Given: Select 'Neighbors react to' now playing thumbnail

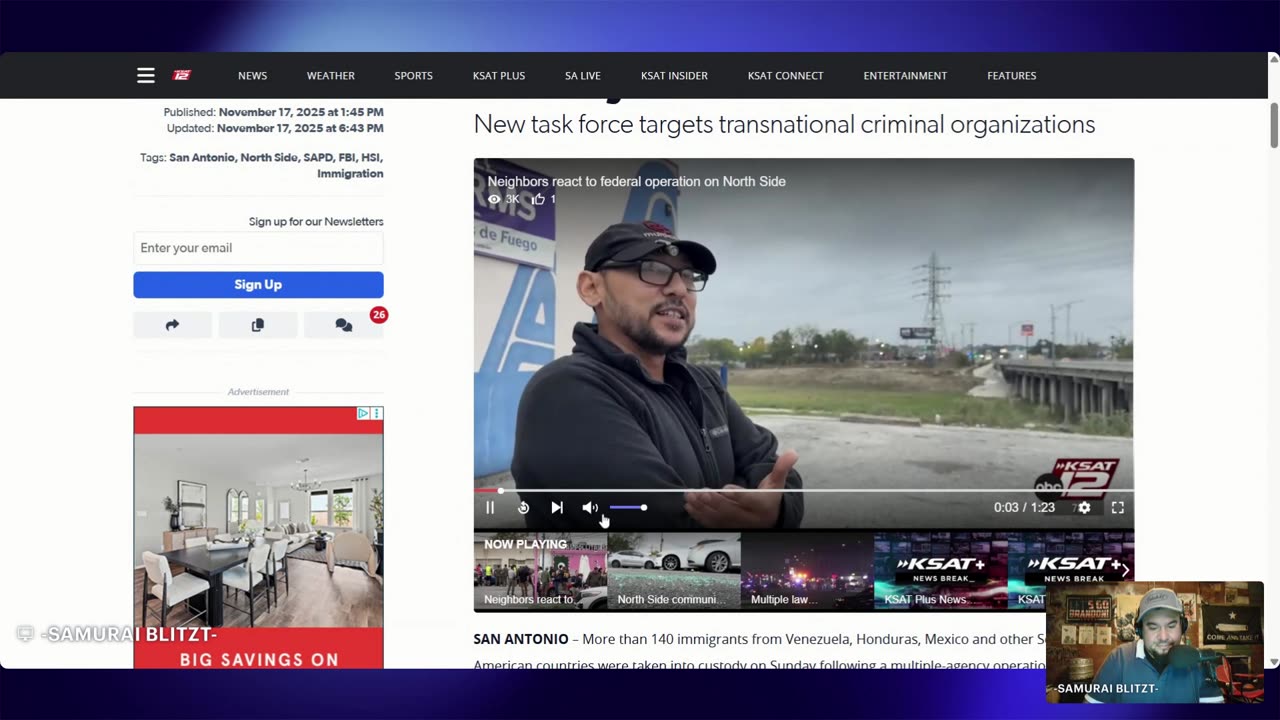Looking at the screenshot, I should coord(540,571).
